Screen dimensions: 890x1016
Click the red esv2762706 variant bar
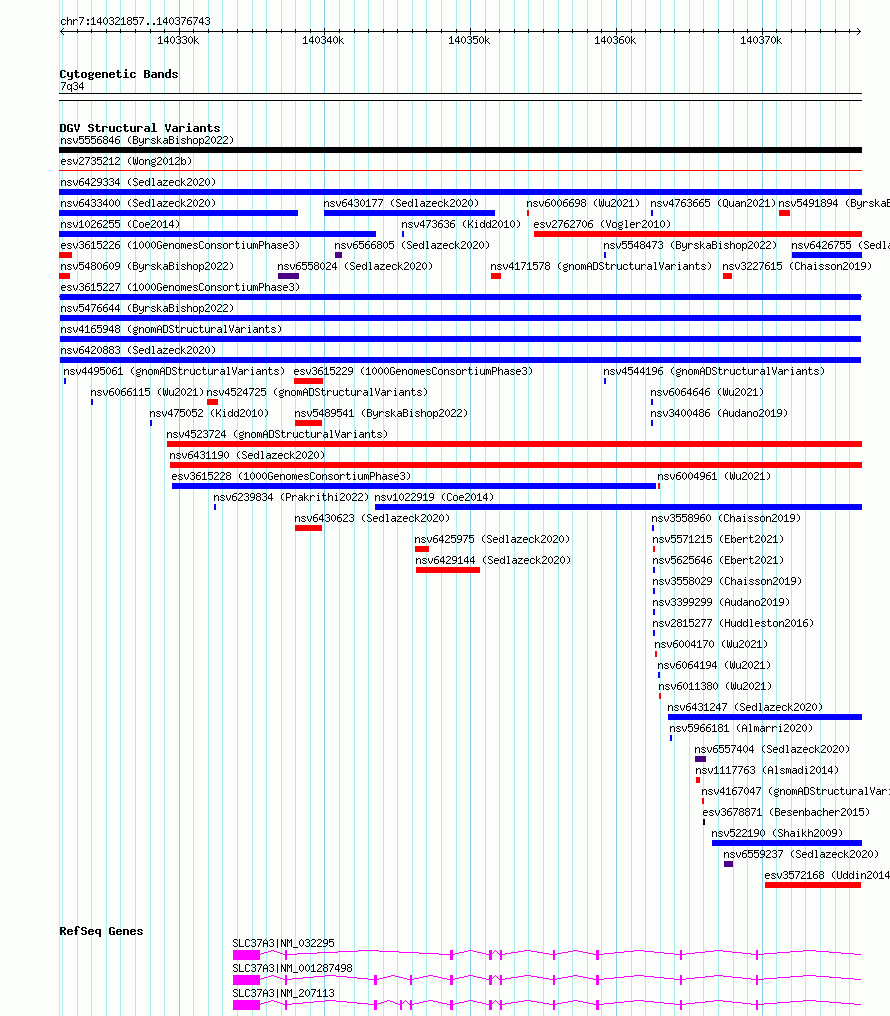(698, 234)
